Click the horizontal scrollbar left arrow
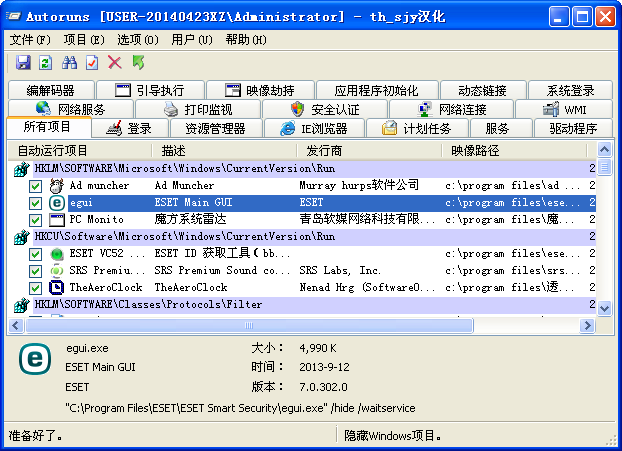The height and width of the screenshot is (451, 622). pos(15,326)
